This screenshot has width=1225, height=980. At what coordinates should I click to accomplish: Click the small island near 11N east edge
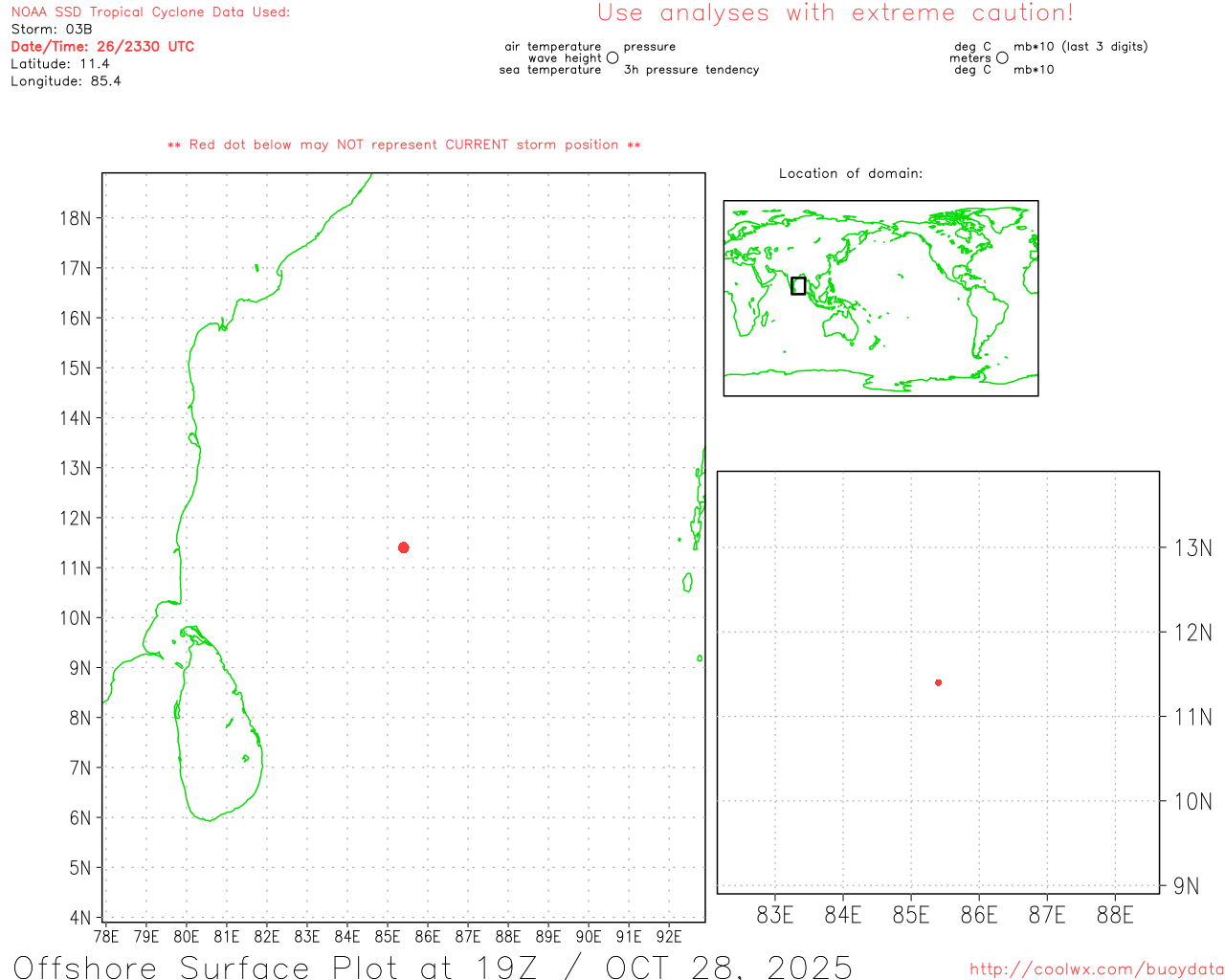[x=687, y=581]
